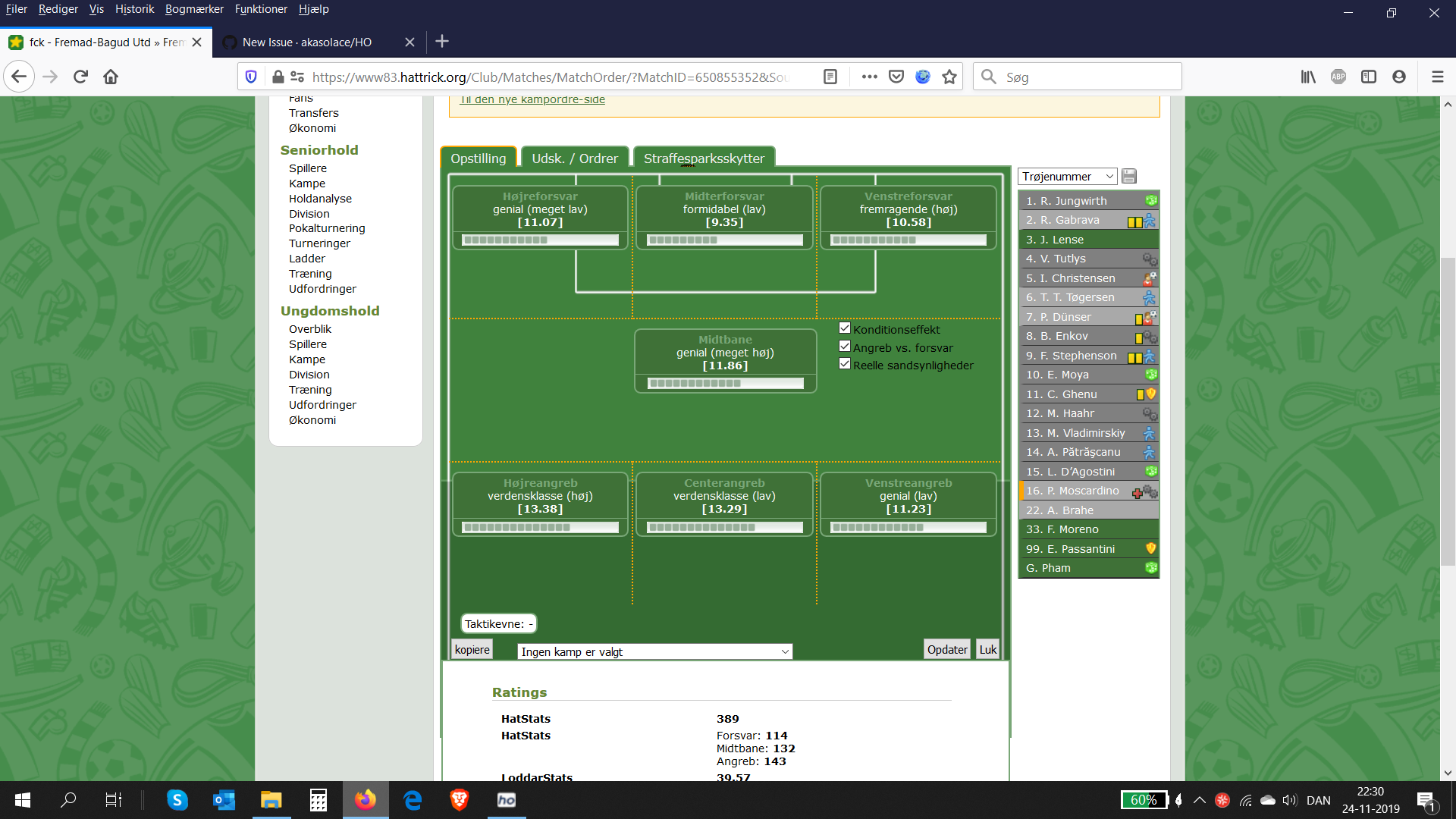Click the Adblock Plus extension icon
Screen dimensions: 1456x819
(x=1338, y=77)
